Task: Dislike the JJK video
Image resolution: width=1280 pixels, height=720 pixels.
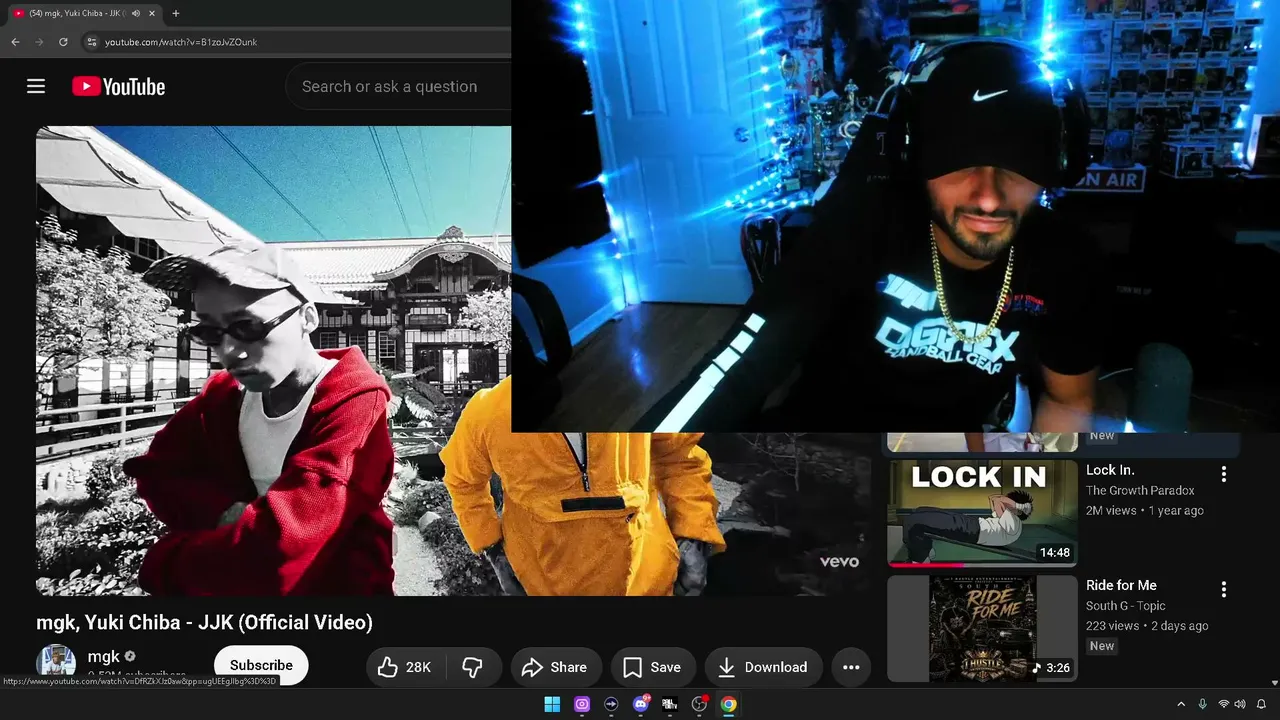Action: [472, 667]
